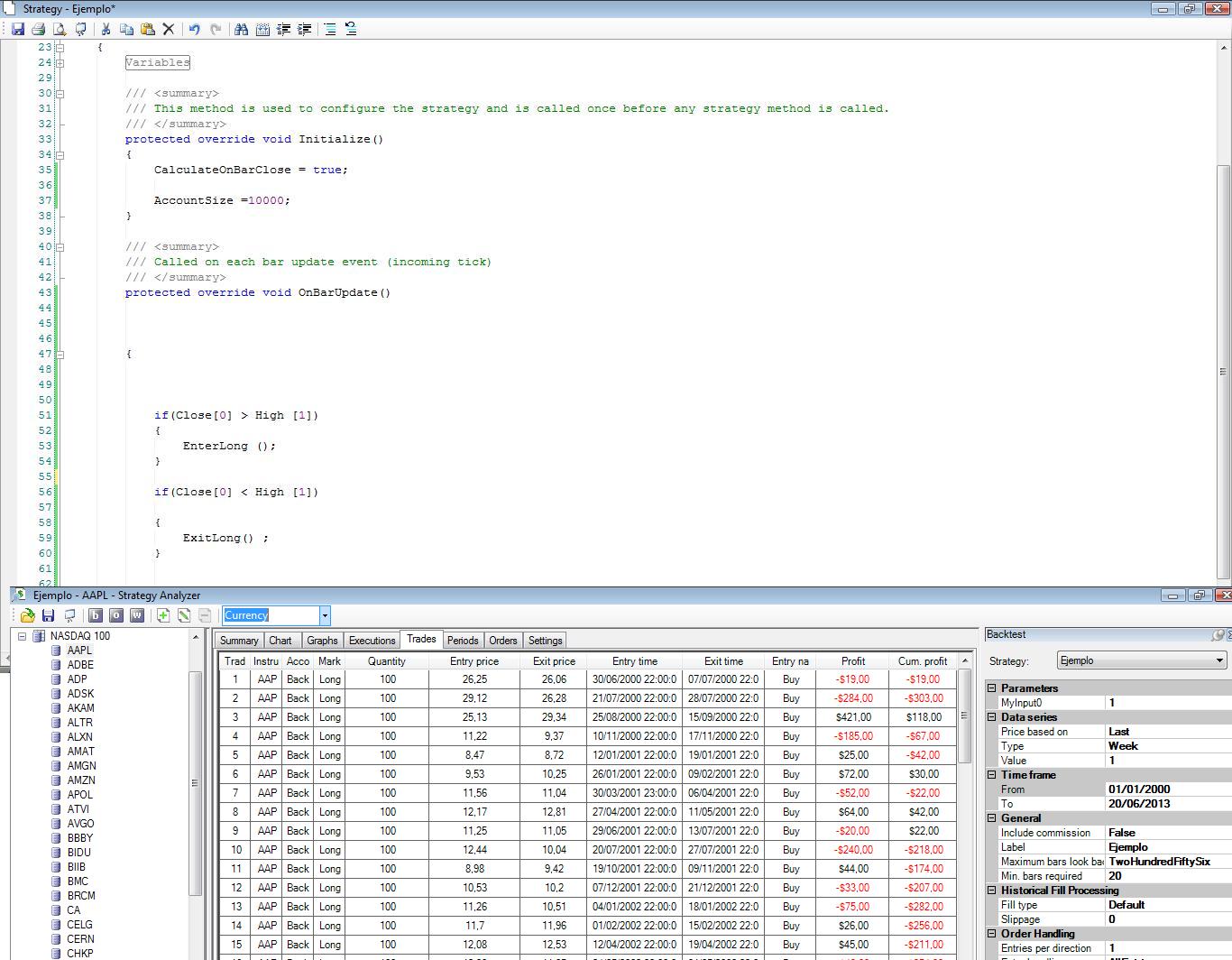Click the 'b' backtest button
This screenshot has height=960, width=1232.
pos(95,615)
